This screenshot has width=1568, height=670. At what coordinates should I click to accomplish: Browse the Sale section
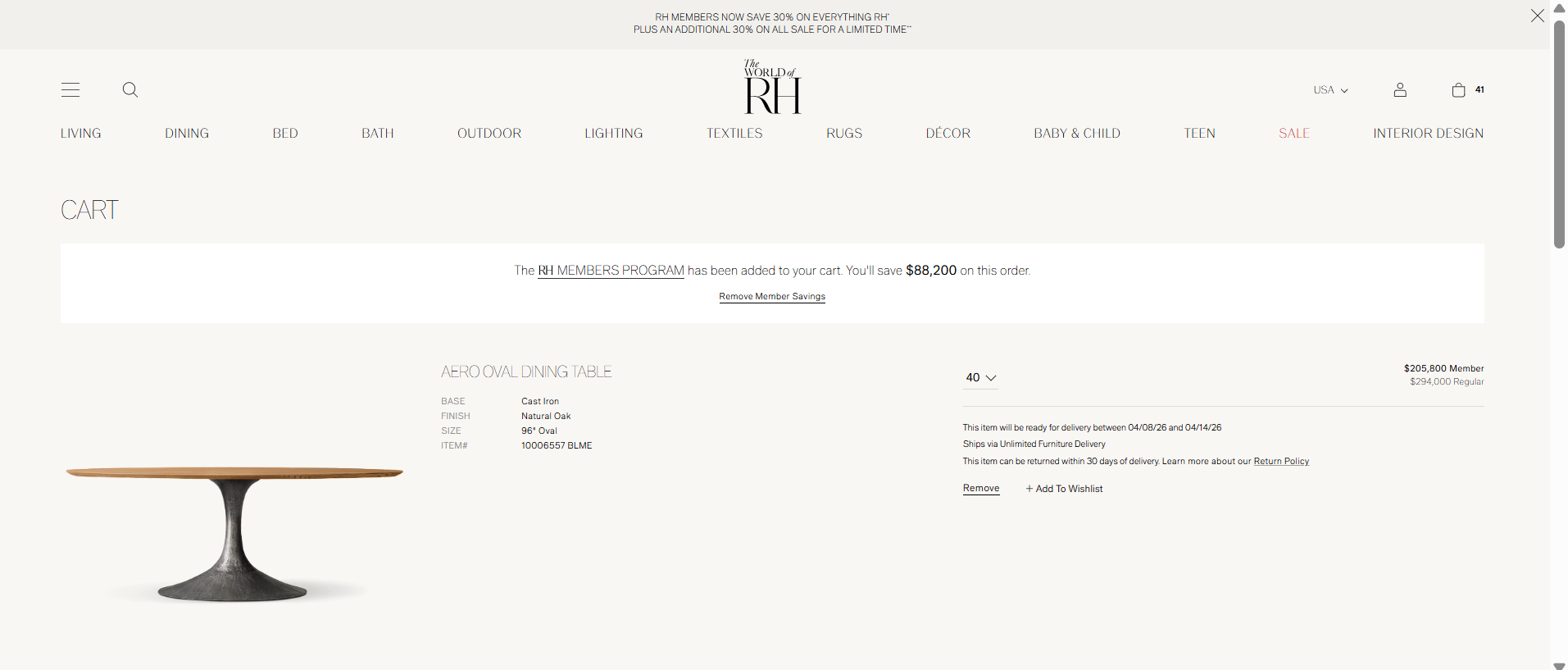point(1294,134)
